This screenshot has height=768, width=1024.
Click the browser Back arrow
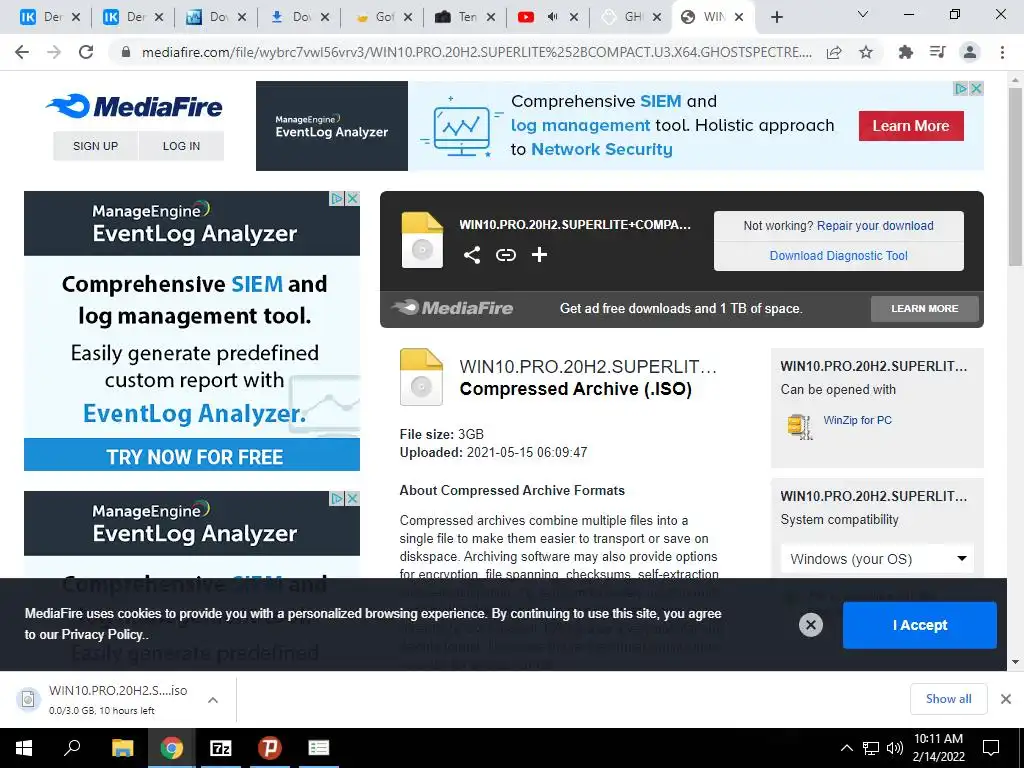click(x=22, y=52)
